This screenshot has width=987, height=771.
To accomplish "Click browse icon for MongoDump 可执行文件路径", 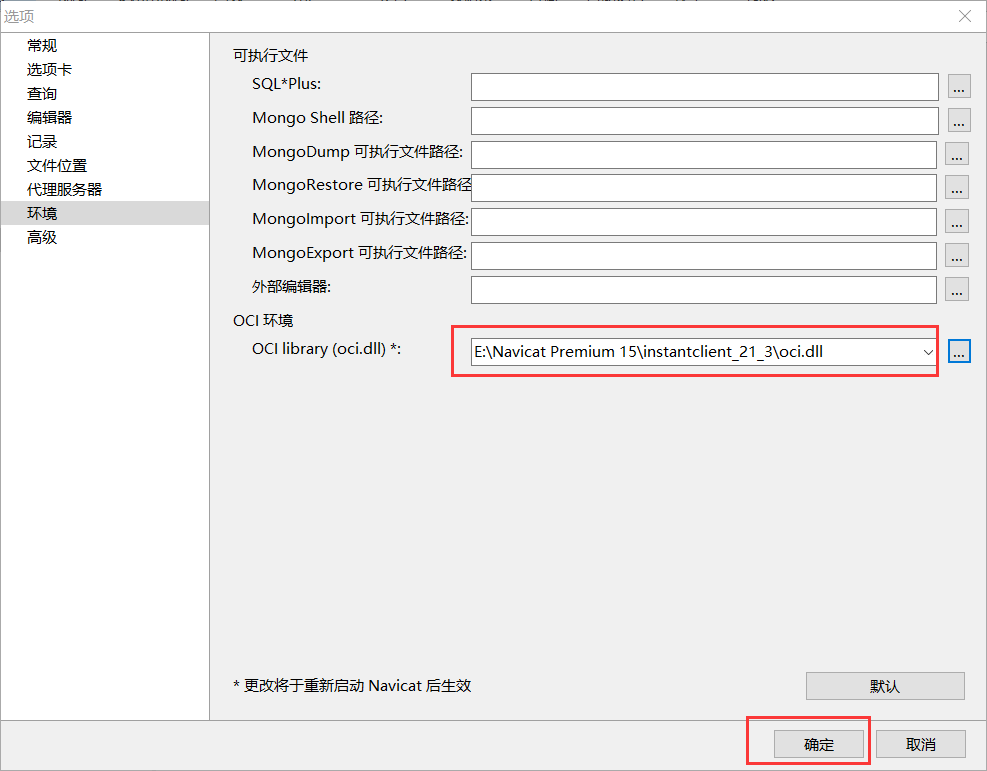I will click(958, 154).
